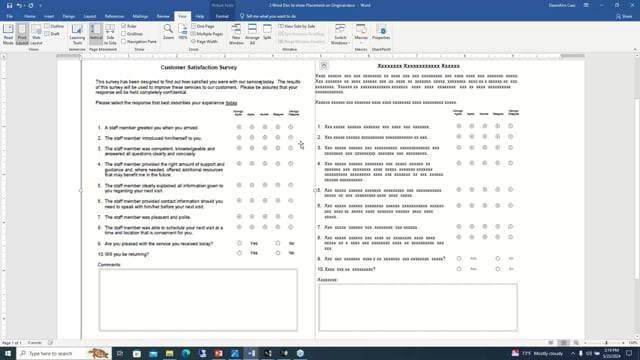The width and height of the screenshot is (640, 360).
Task: Select Multiple Pages zoom option
Action: pos(207,34)
